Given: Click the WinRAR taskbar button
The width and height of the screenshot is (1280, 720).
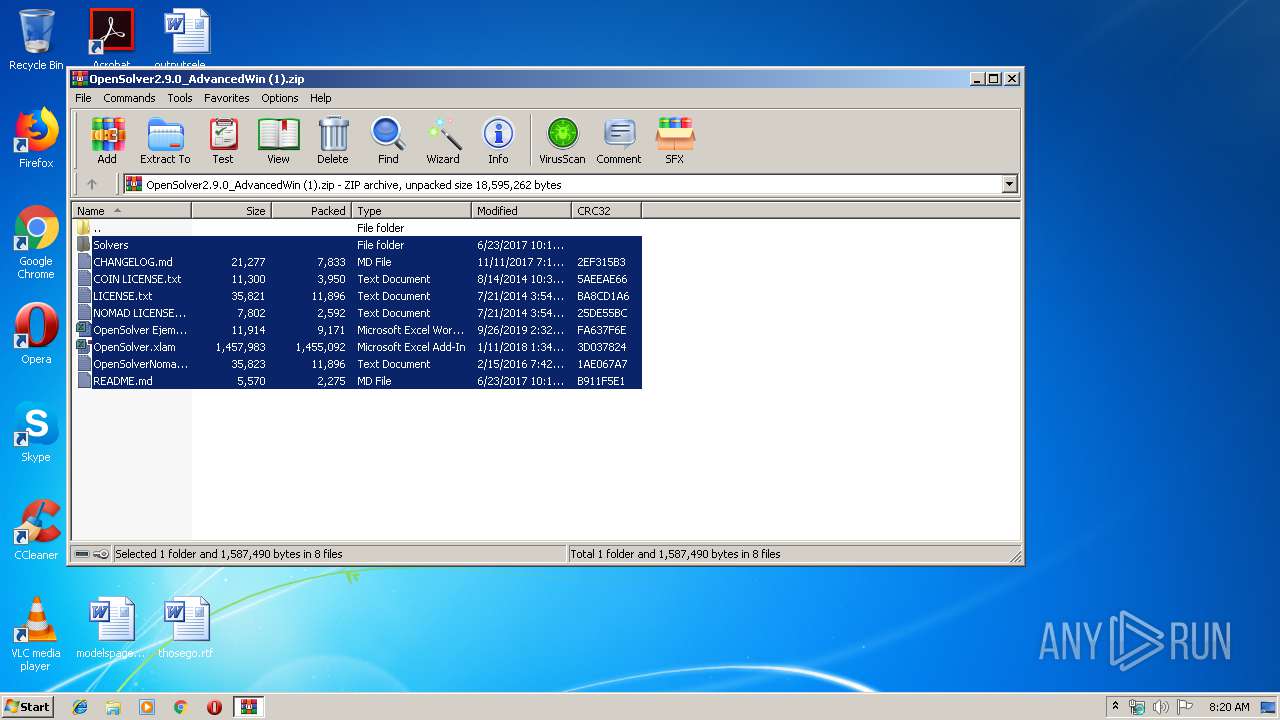Looking at the screenshot, I should [248, 707].
